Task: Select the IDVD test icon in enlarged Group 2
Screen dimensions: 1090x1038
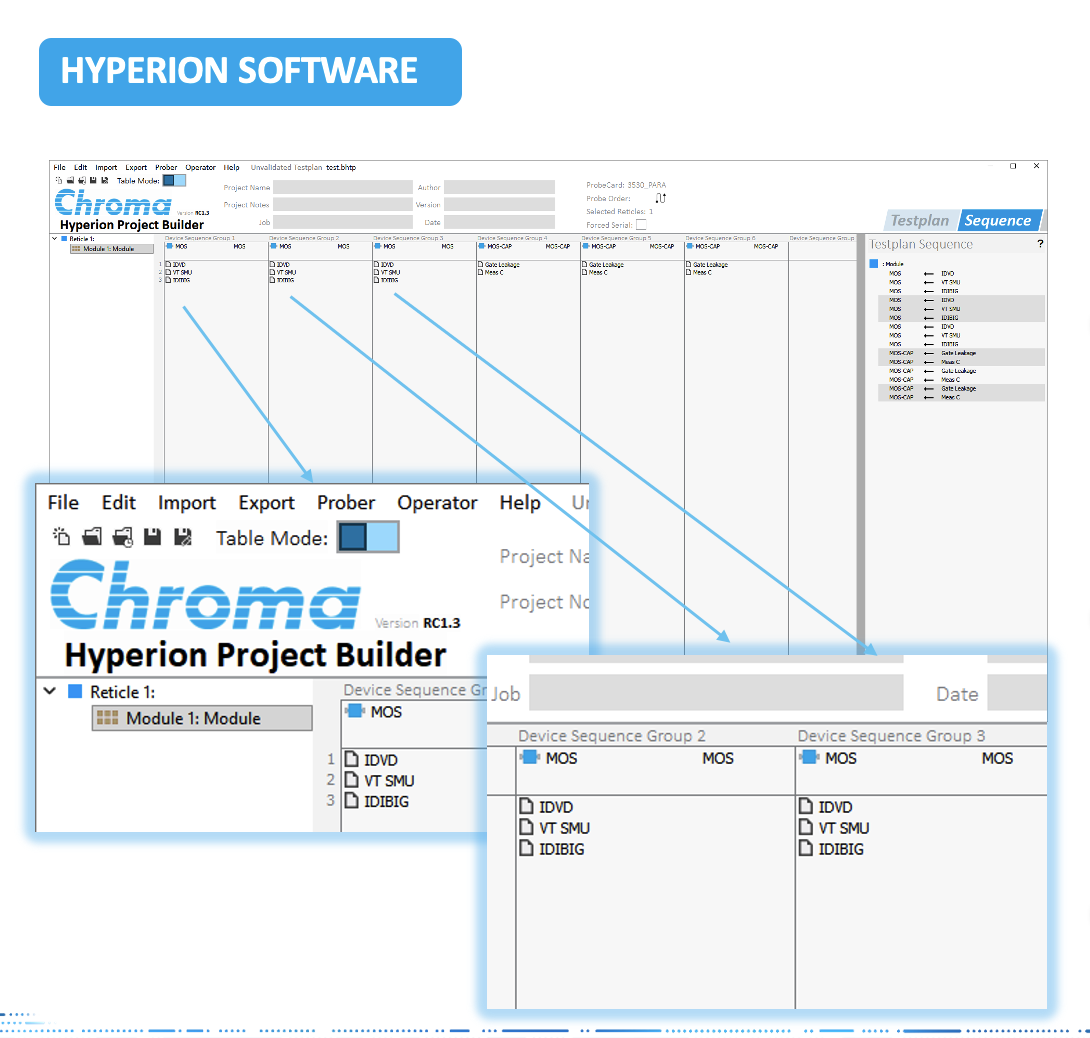Action: pyautogui.click(x=527, y=806)
